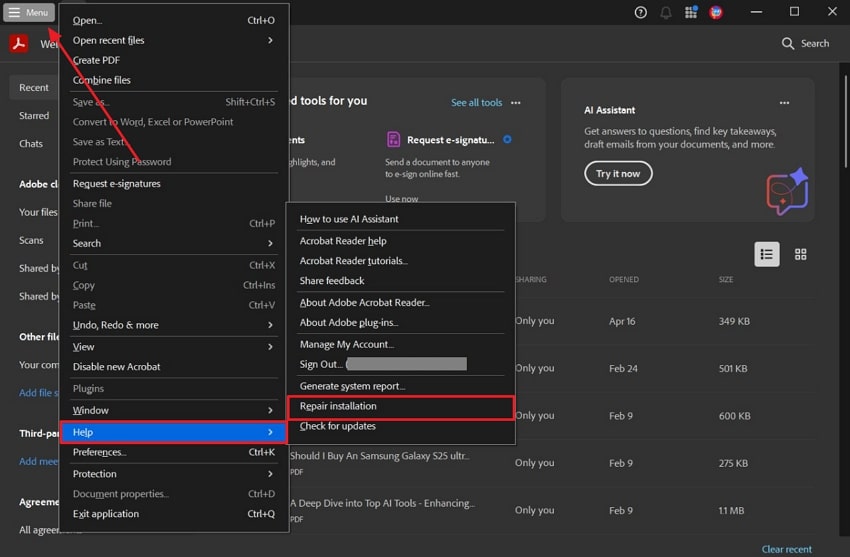Select Starred in the left sidebar
850x557 pixels.
[34, 115]
